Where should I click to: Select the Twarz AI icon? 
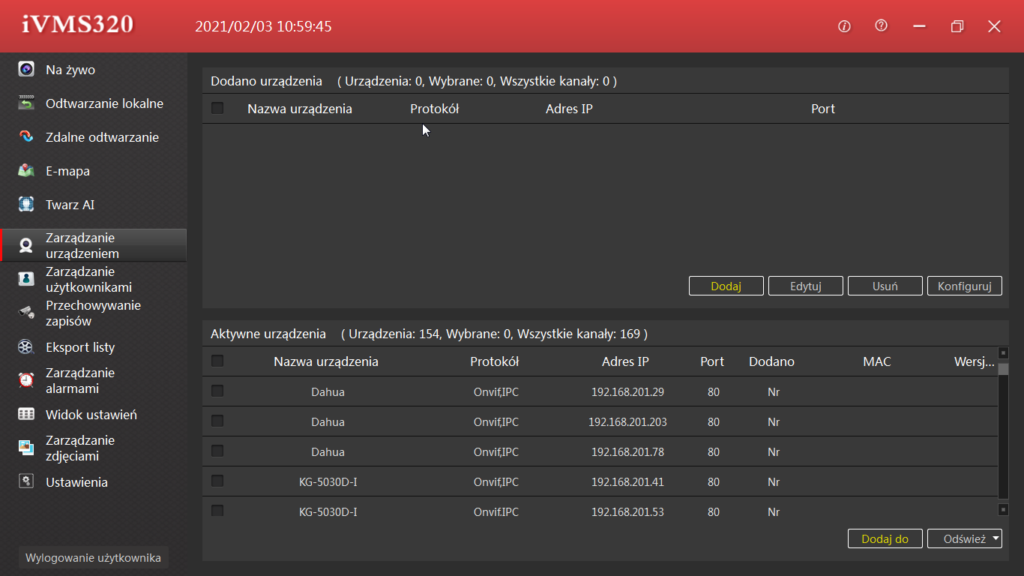[26, 205]
